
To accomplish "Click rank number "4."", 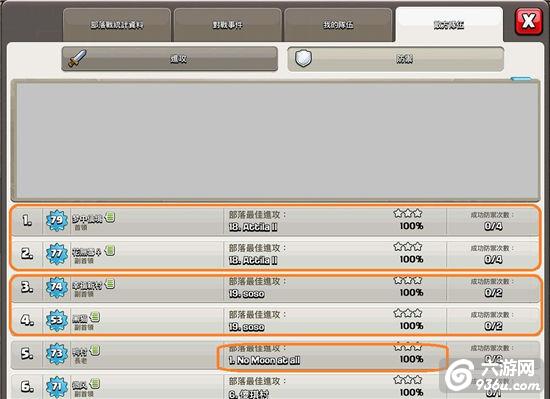I will (27, 320).
